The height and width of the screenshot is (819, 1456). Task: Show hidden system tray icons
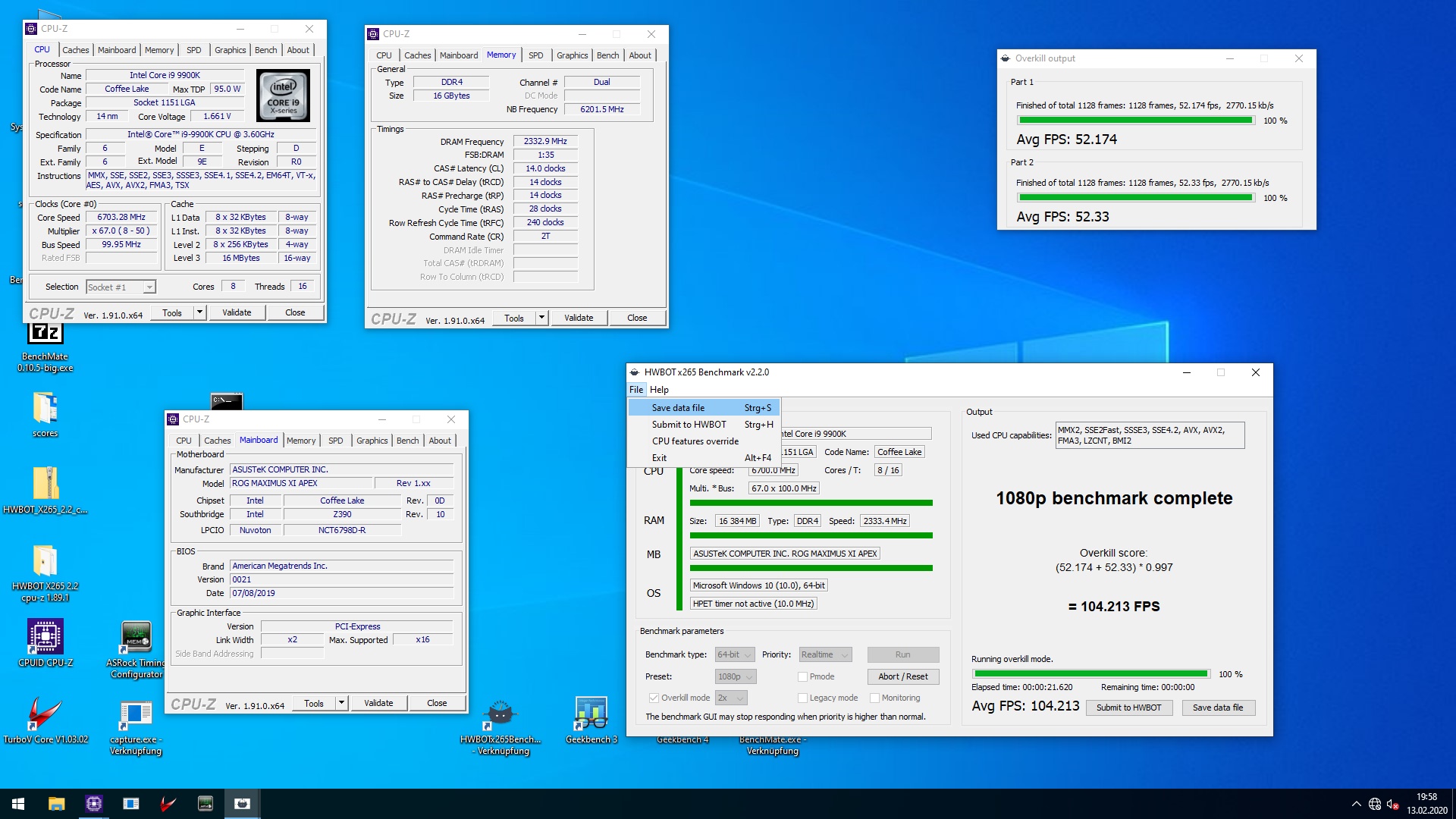[x=1356, y=804]
